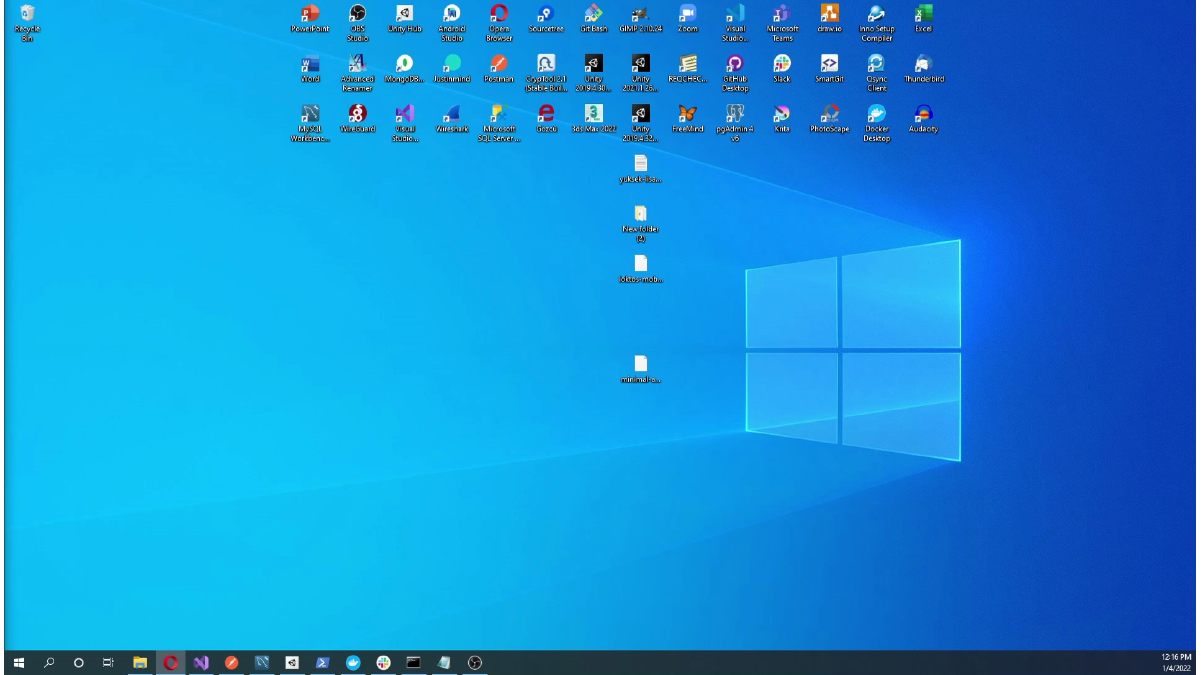Click the GIMP 2.10.24 desktop icon
The height and width of the screenshot is (675, 1201).
point(640,18)
